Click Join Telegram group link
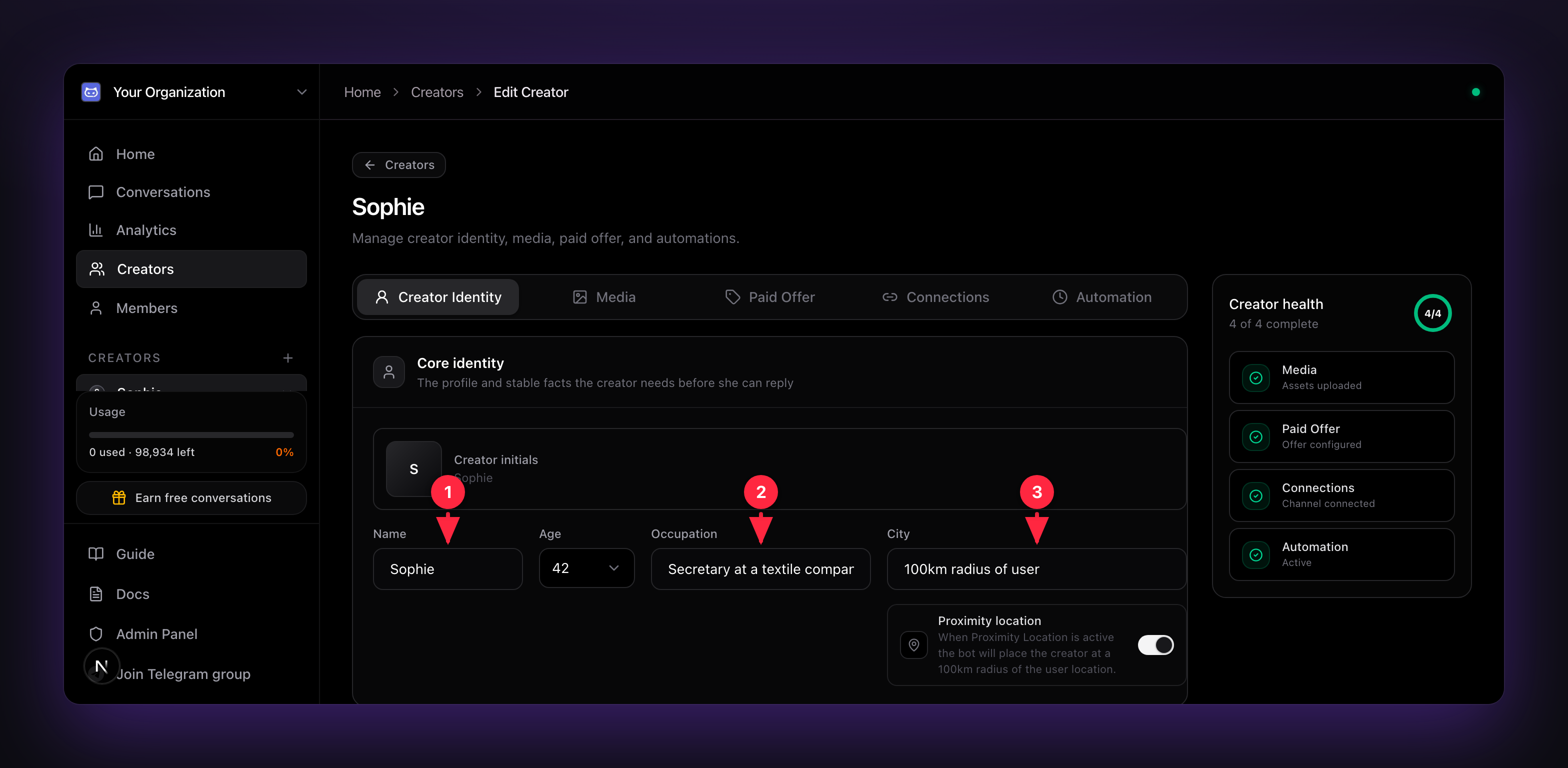The height and width of the screenshot is (768, 1568). click(x=183, y=674)
